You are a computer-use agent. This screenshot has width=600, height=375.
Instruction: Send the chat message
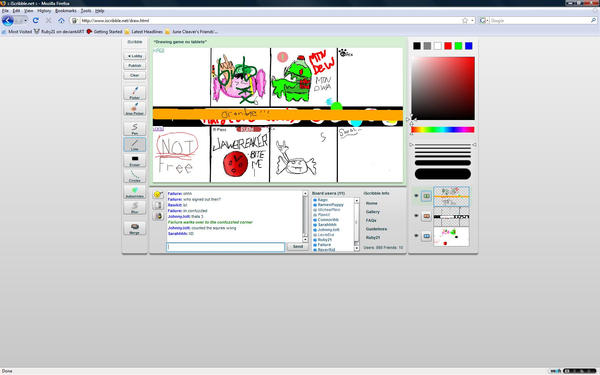pos(298,246)
